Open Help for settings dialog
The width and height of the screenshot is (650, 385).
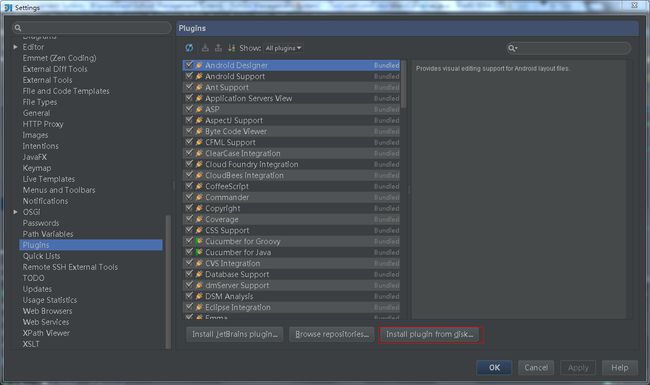[620, 368]
